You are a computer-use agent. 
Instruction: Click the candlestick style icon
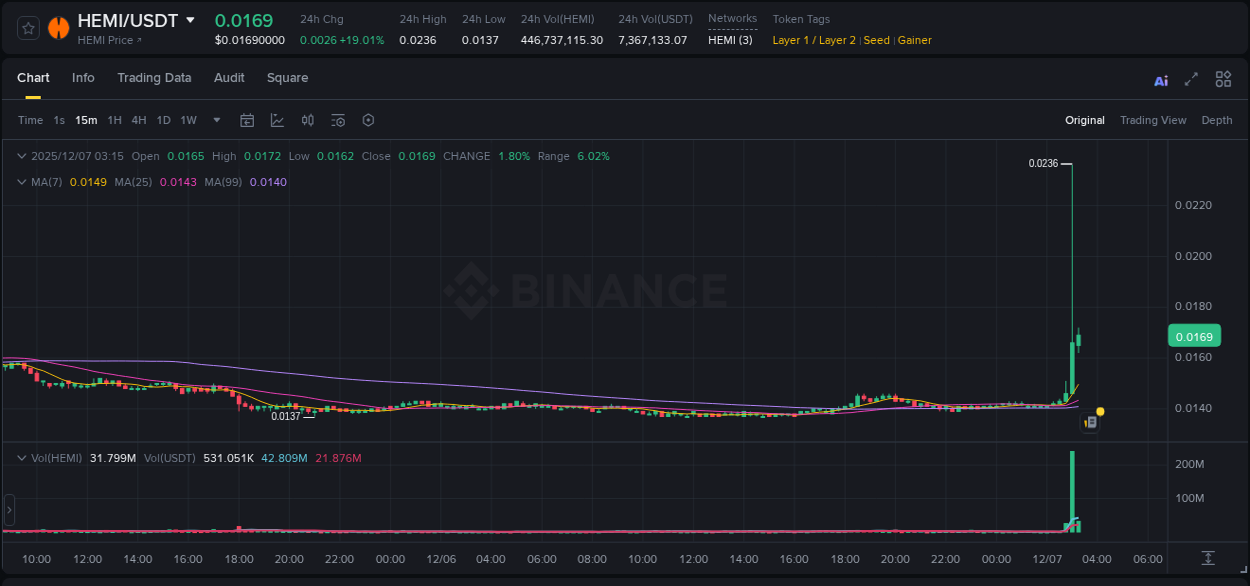point(308,120)
